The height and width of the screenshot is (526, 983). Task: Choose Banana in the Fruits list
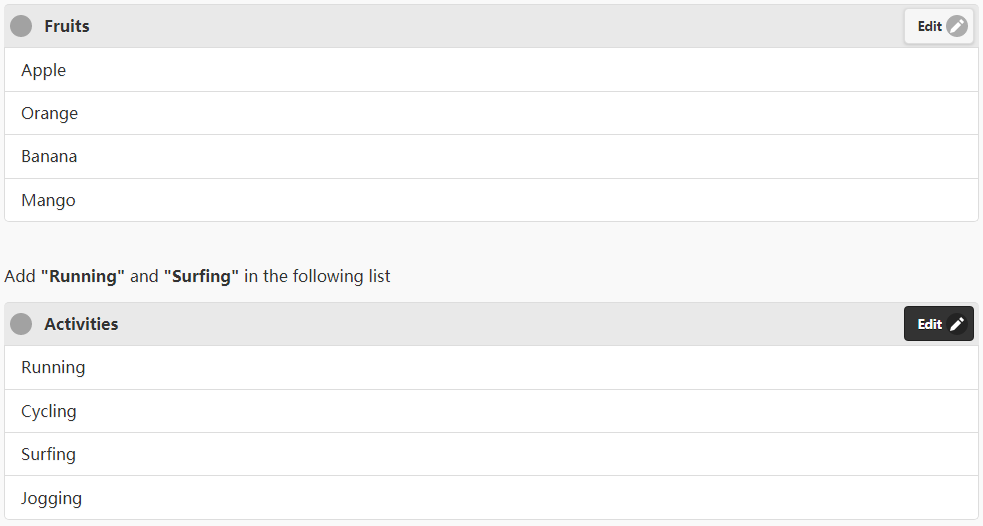[492, 157]
